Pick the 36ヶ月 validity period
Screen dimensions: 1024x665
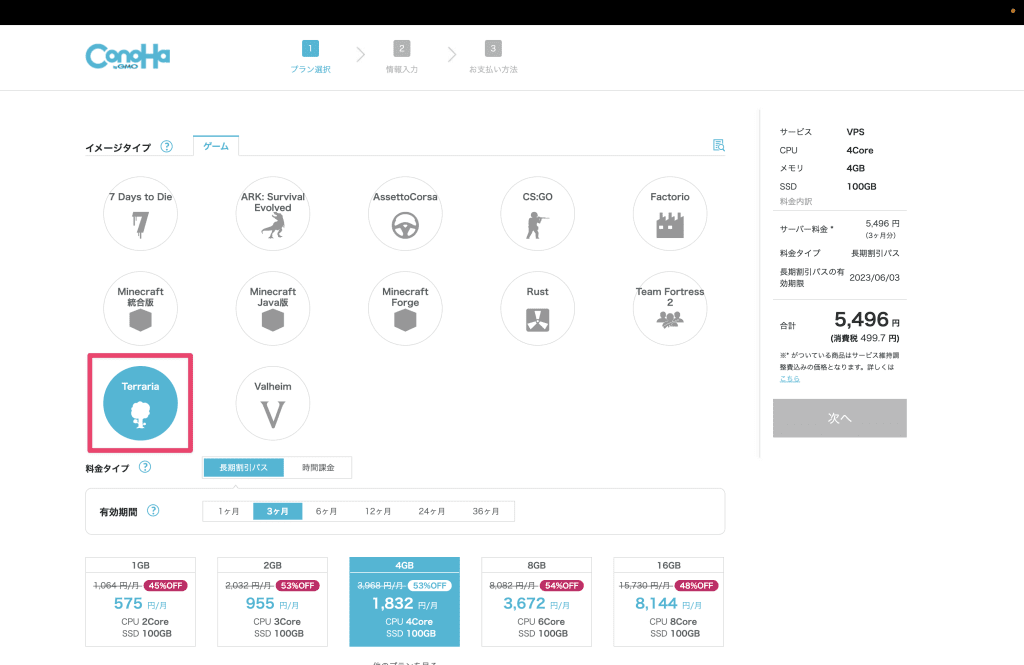(x=486, y=511)
